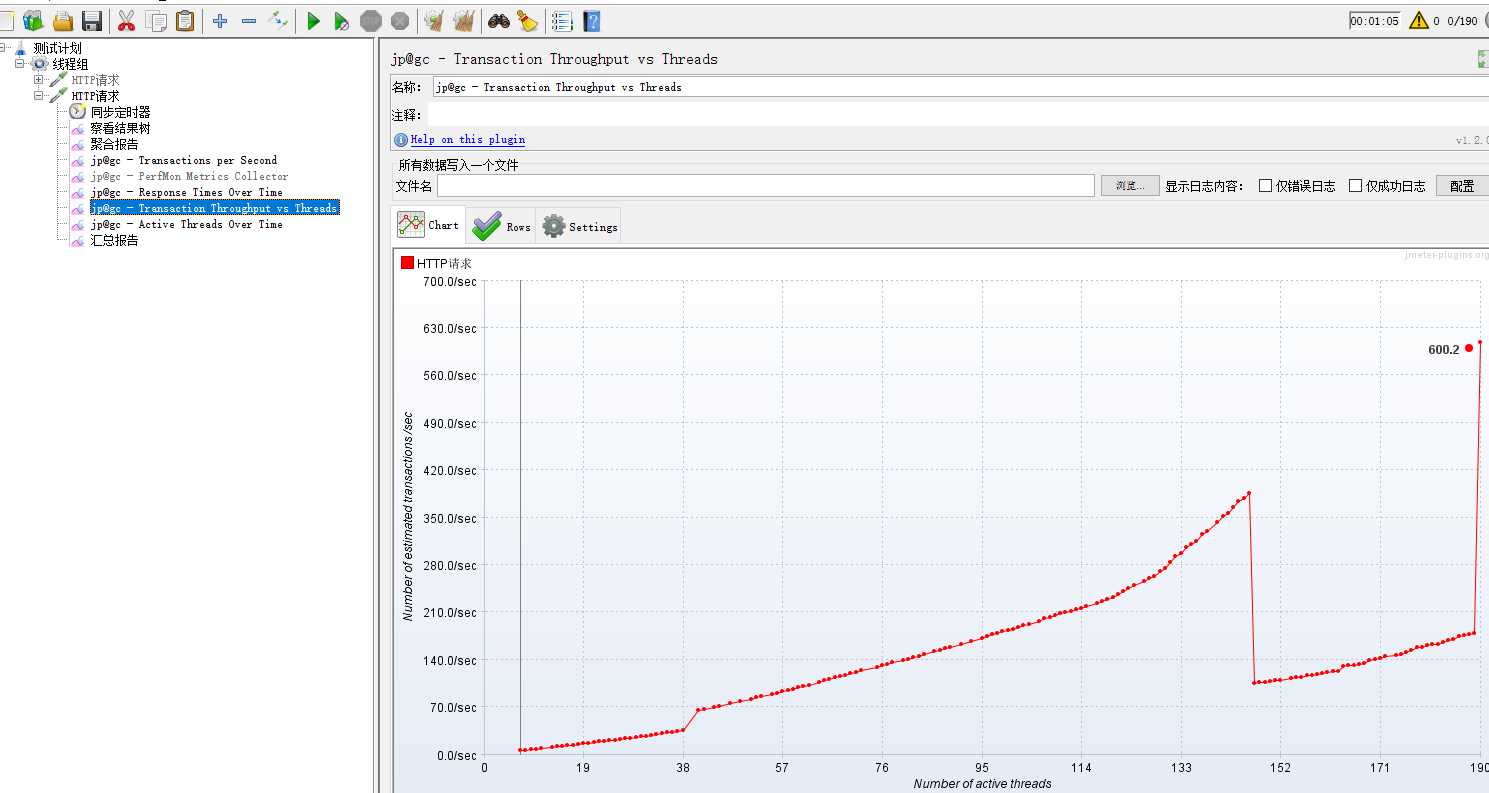The height and width of the screenshot is (793, 1489).
Task: Click the 600.2 data point marker
Action: coord(1469,348)
